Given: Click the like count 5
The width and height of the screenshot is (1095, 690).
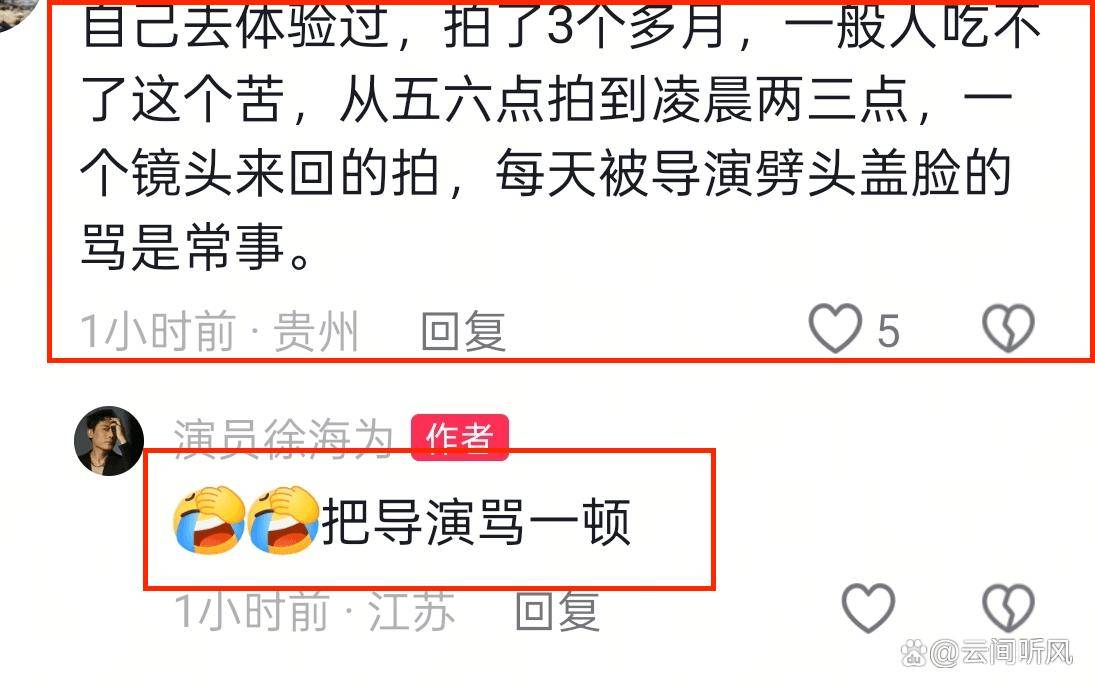Looking at the screenshot, I should click(888, 331).
